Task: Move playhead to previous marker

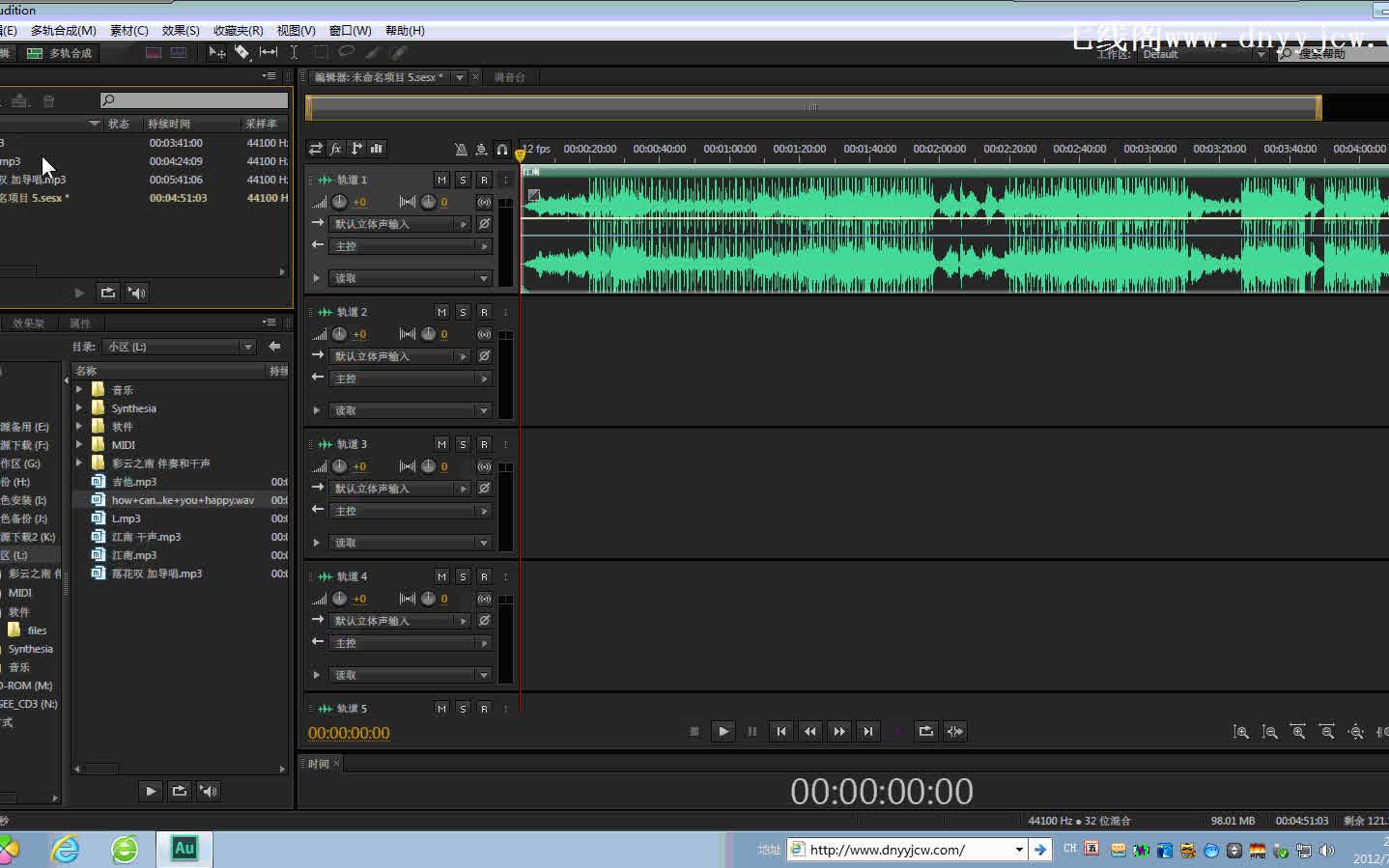Action: (x=781, y=731)
